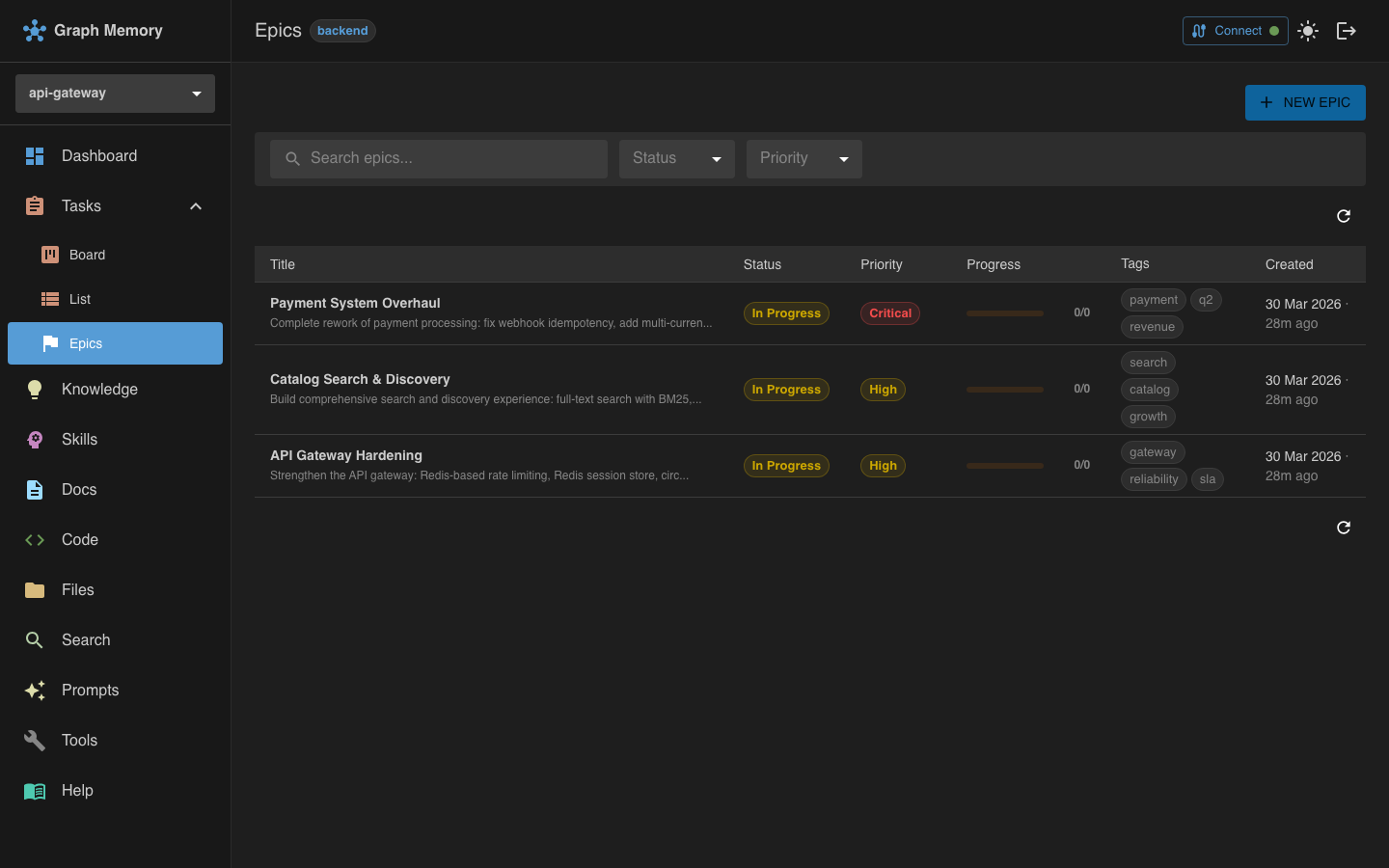Toggle the Connect status button
Screen dimensions: 1389x868
(1235, 30)
